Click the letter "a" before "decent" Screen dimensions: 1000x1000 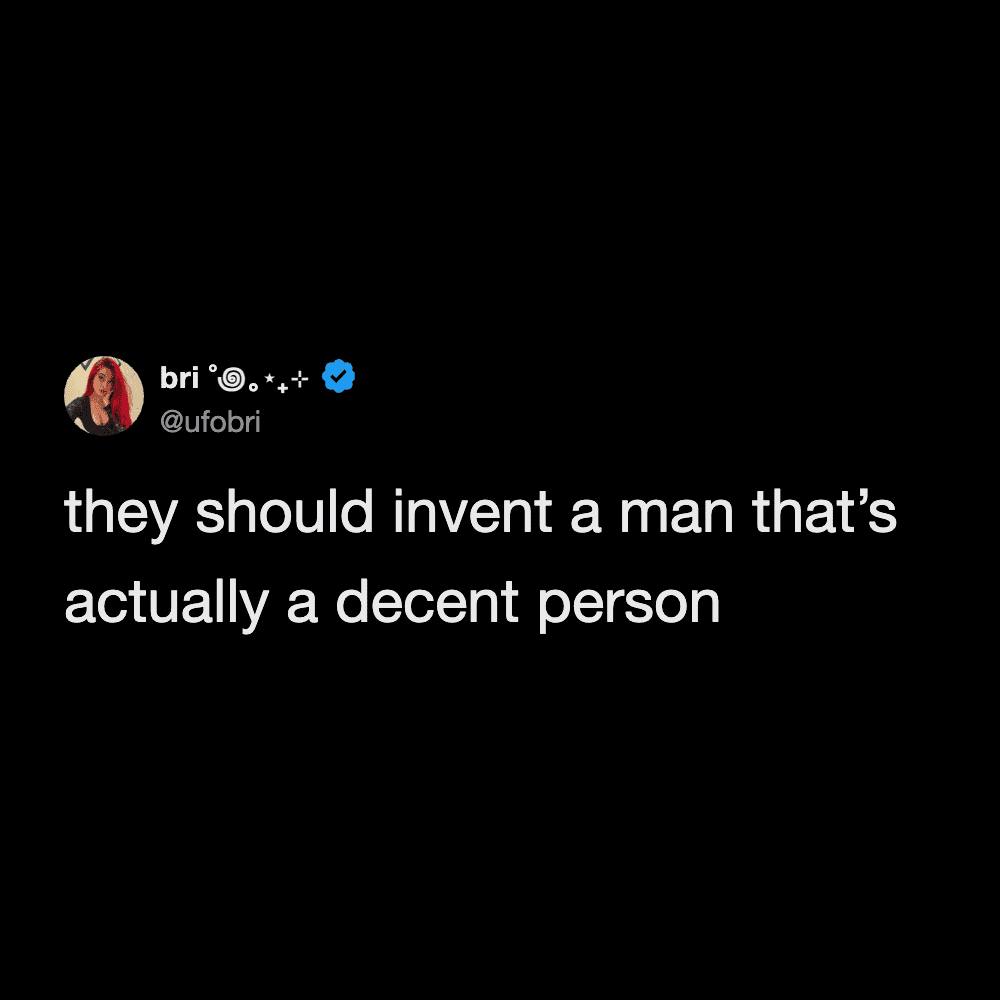(302, 606)
